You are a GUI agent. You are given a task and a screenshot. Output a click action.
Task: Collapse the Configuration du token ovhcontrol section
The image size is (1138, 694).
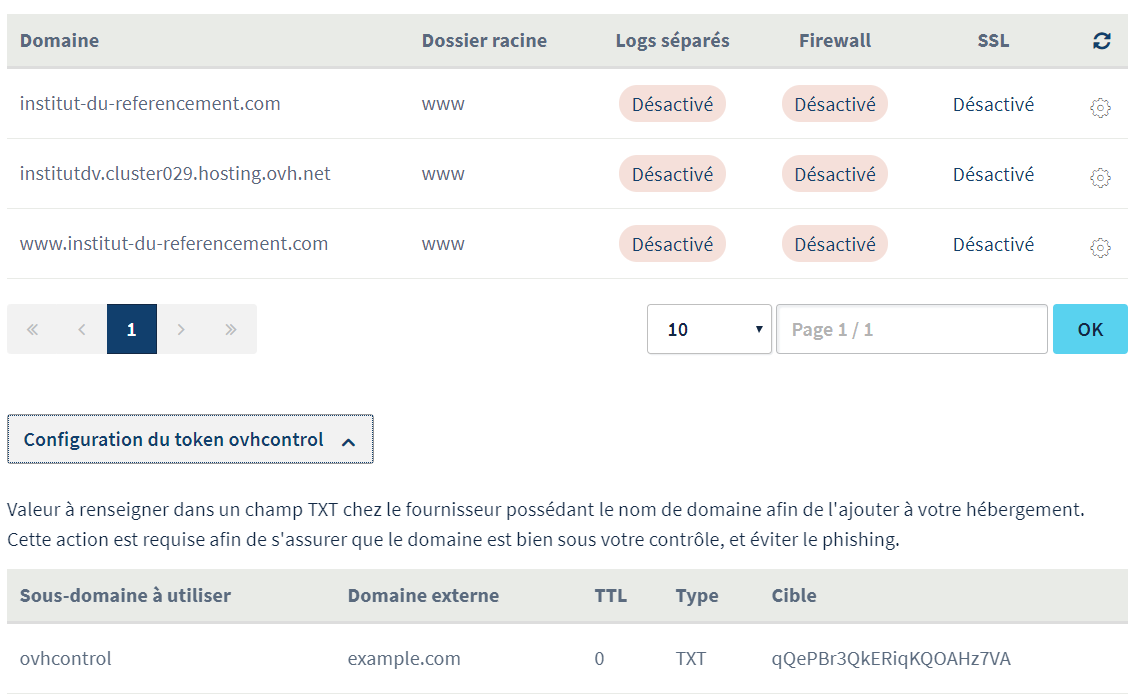(190, 440)
